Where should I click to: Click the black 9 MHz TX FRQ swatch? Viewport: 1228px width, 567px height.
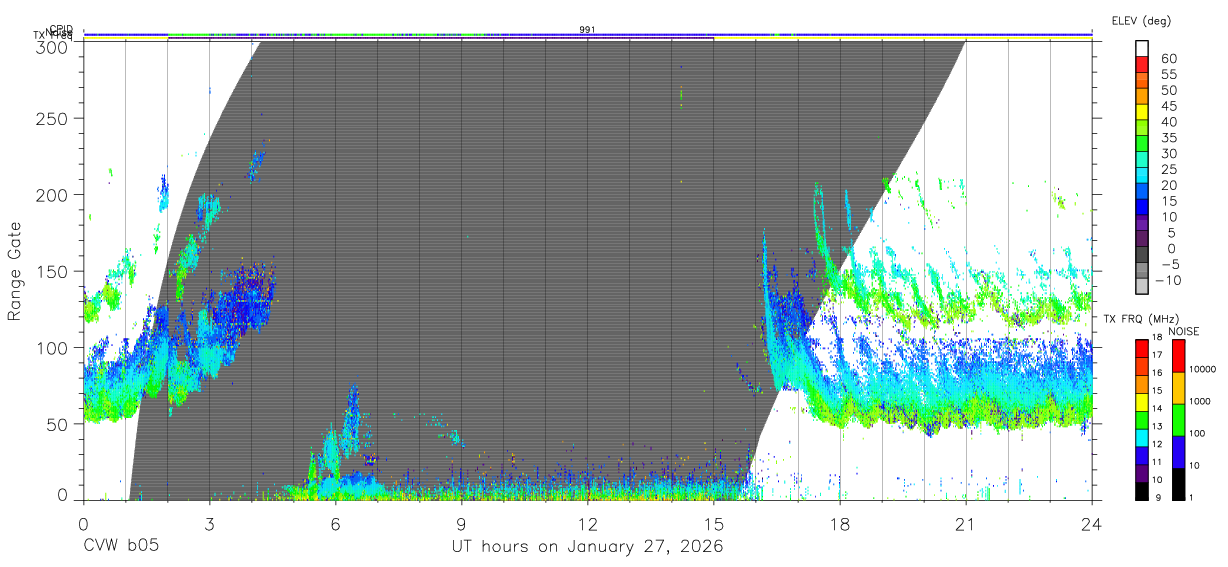[x=1142, y=490]
